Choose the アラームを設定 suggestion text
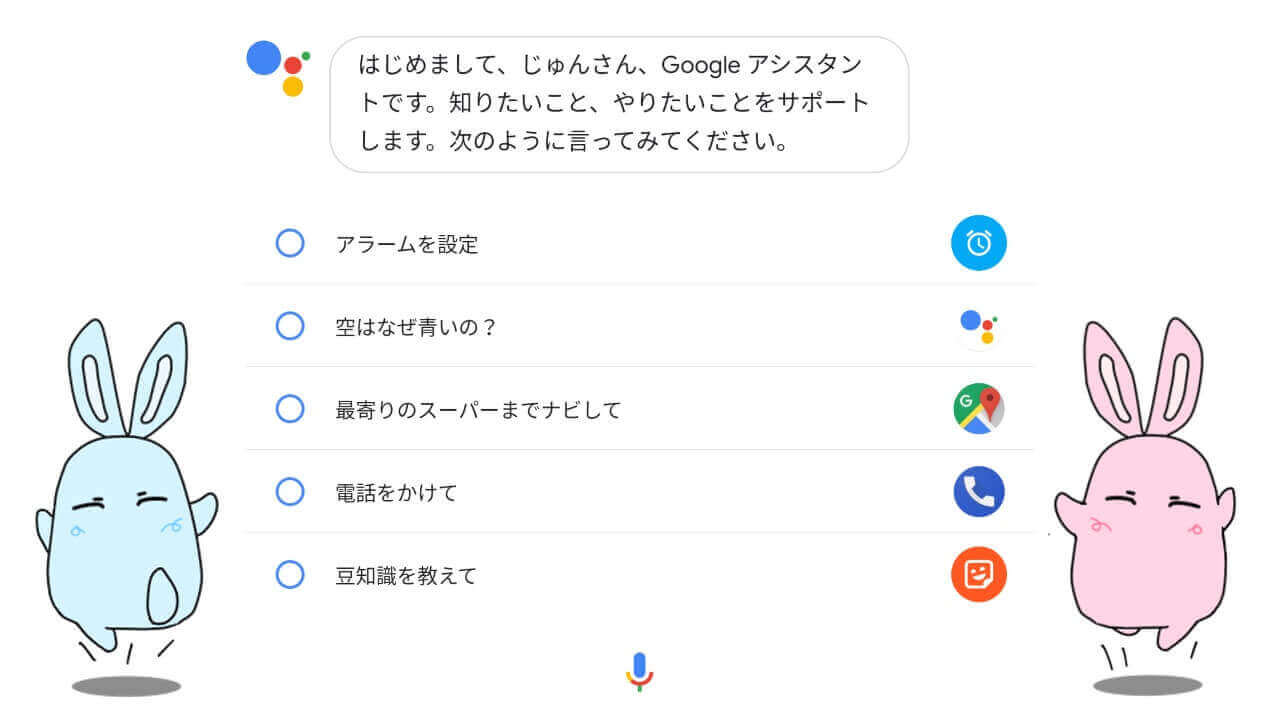Image resolution: width=1280 pixels, height=720 pixels. (x=407, y=244)
